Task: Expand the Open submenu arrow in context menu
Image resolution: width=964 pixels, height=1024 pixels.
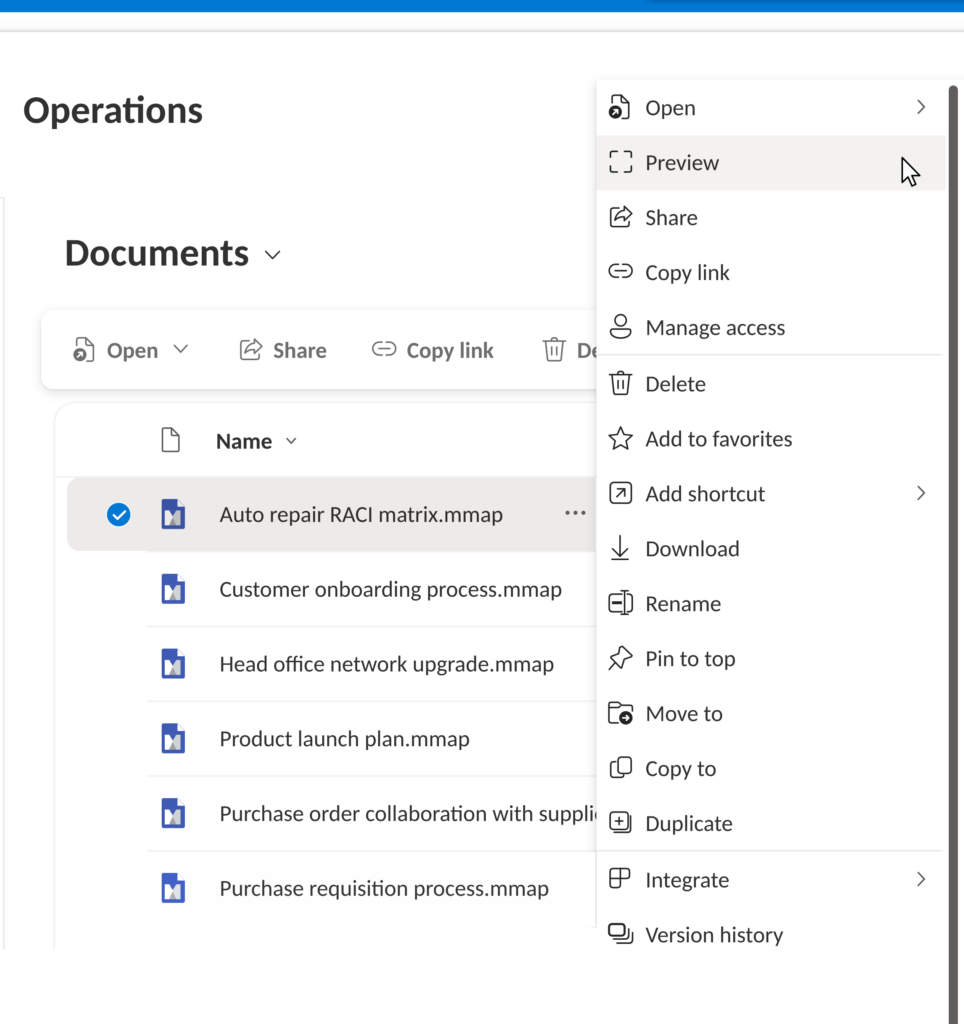Action: point(921,107)
